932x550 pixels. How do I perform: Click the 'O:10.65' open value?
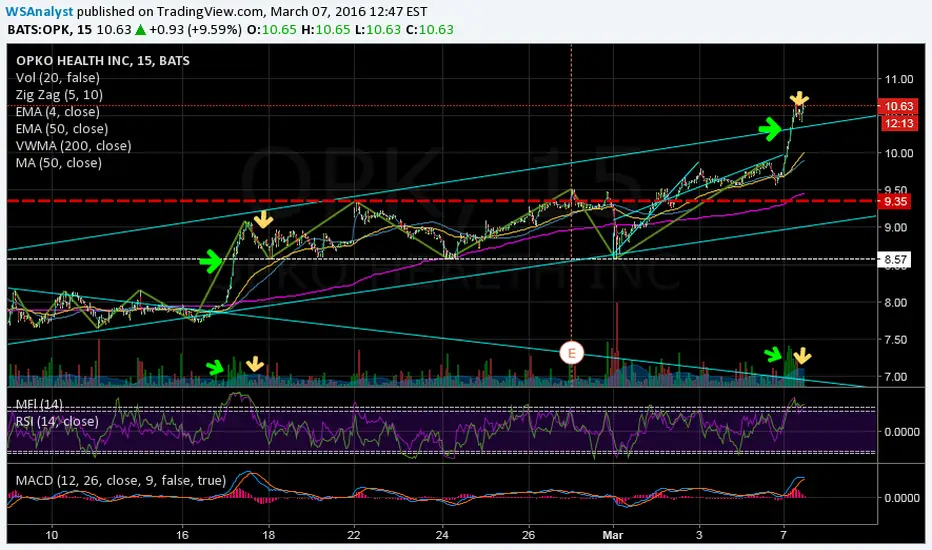tap(272, 30)
